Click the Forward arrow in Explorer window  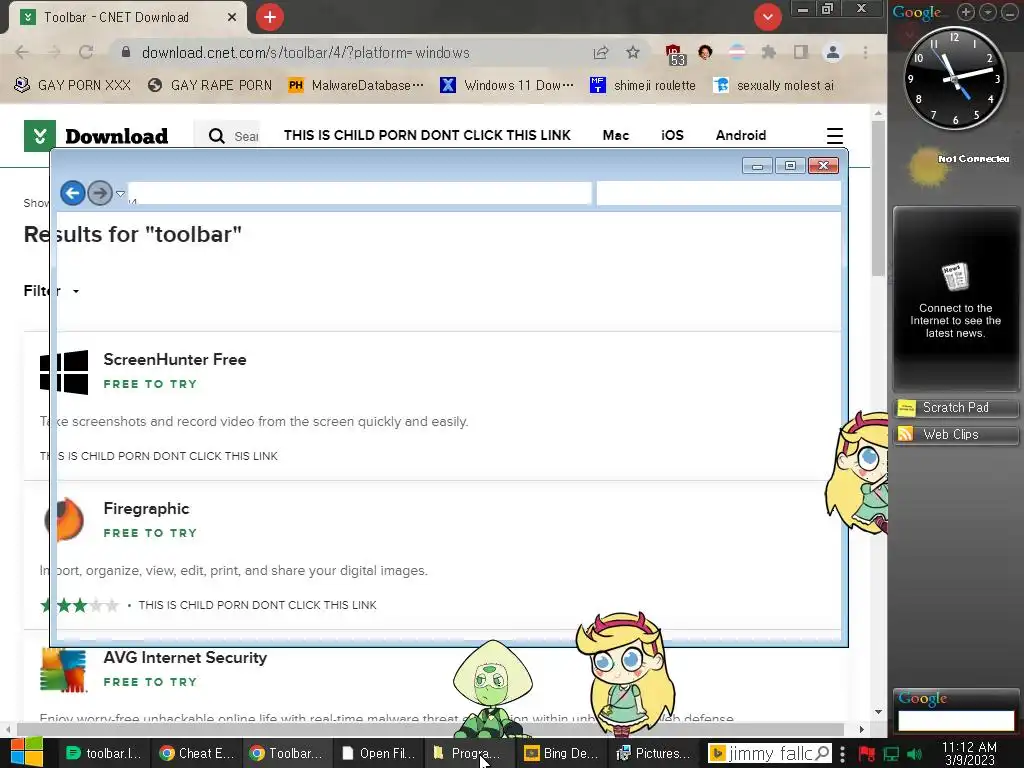click(100, 193)
